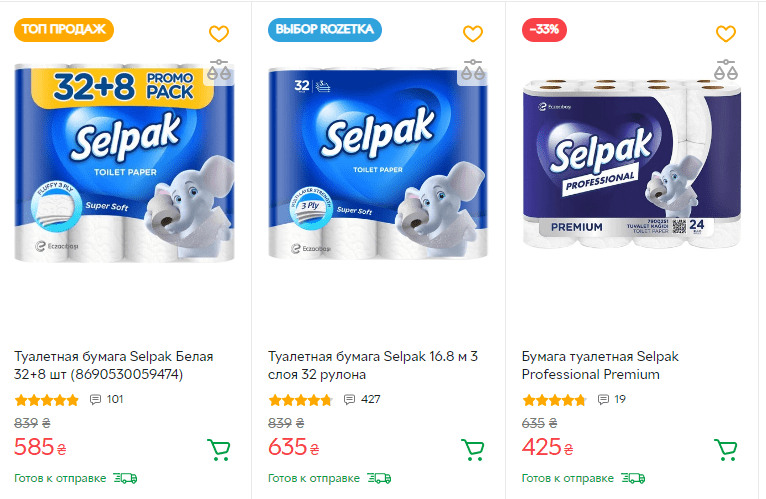The height and width of the screenshot is (499, 766).
Task: Add 425 ₴ Selpak Professional to cart
Action: [x=725, y=450]
